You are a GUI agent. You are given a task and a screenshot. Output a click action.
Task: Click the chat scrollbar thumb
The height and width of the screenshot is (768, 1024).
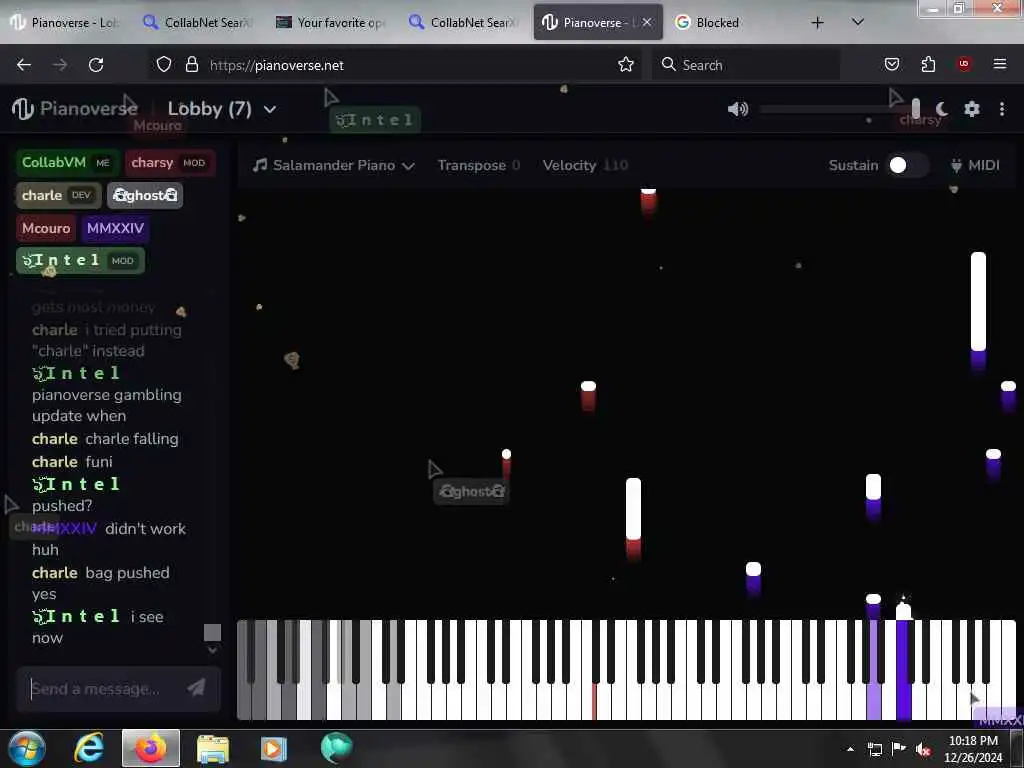(212, 632)
